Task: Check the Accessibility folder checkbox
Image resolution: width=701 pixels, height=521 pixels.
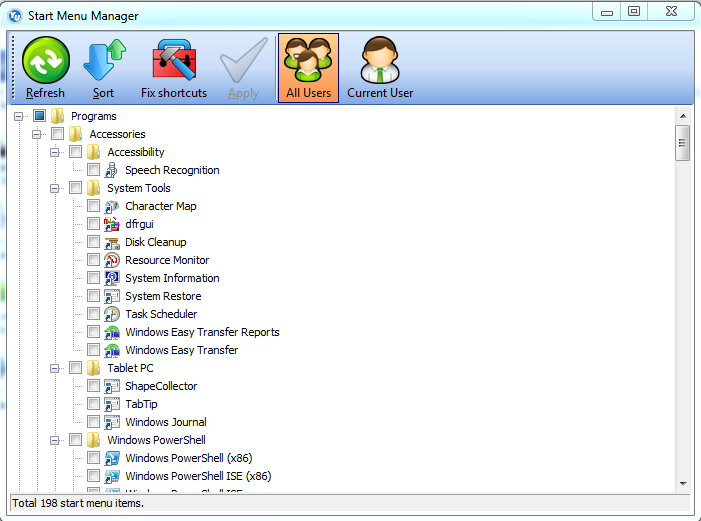Action: point(75,152)
